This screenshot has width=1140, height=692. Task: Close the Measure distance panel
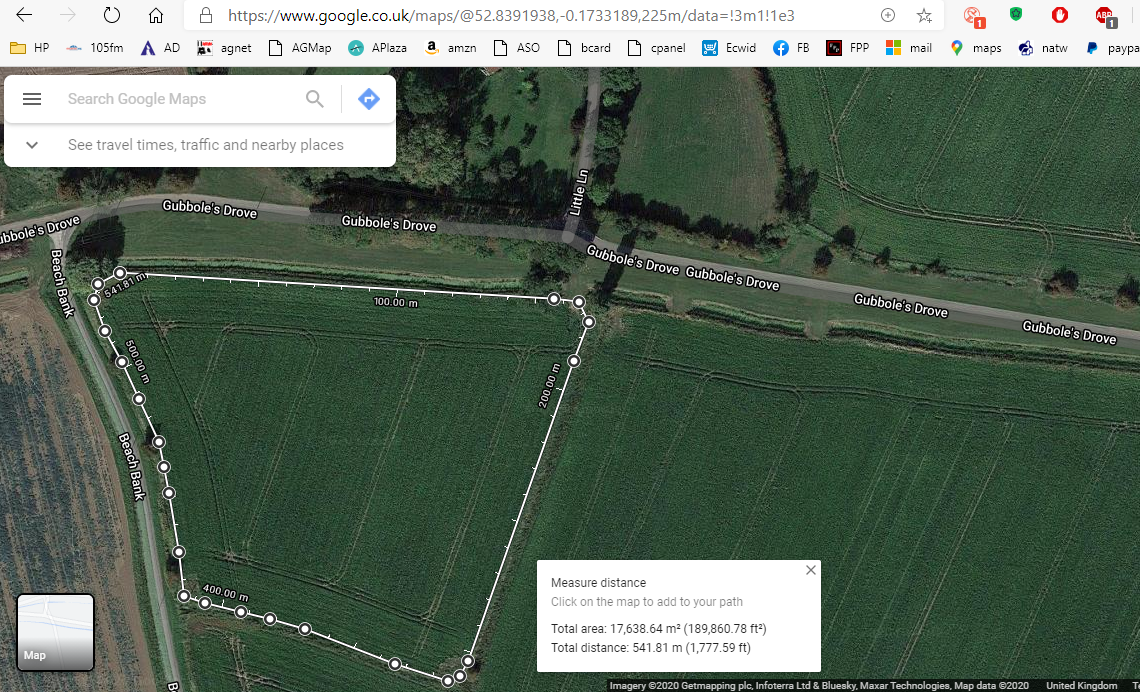click(x=811, y=570)
